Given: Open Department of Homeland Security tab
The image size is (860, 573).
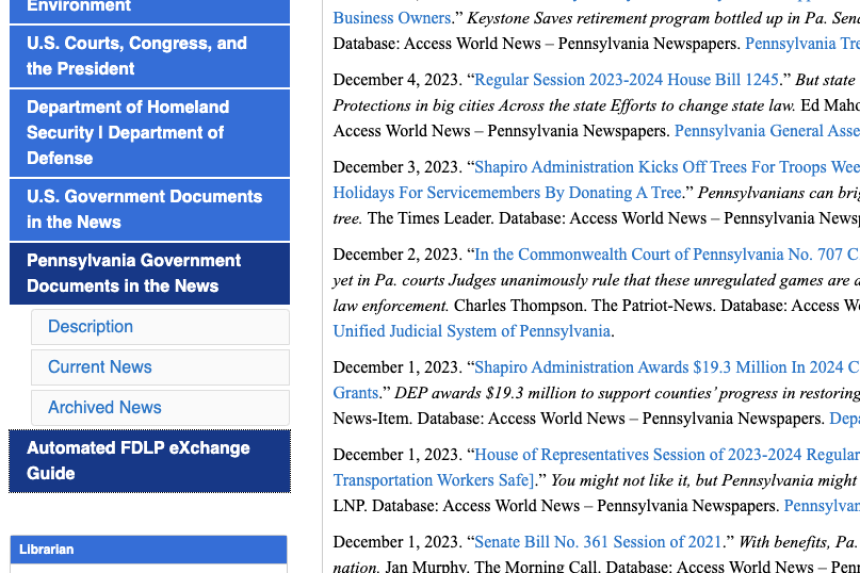Looking at the screenshot, I should (149, 133).
